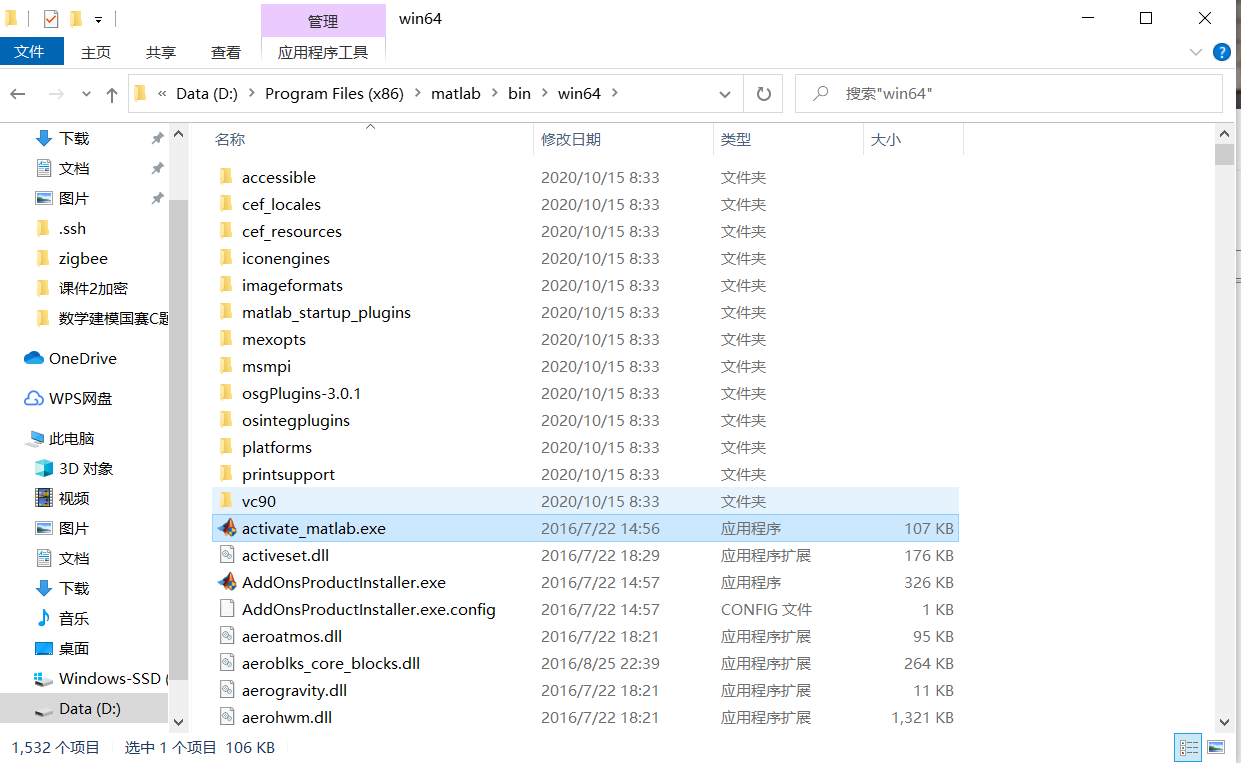Screen dimensions: 1241x763
Task: Expand chevron after matlab breadcrumb
Action: (x=494, y=93)
